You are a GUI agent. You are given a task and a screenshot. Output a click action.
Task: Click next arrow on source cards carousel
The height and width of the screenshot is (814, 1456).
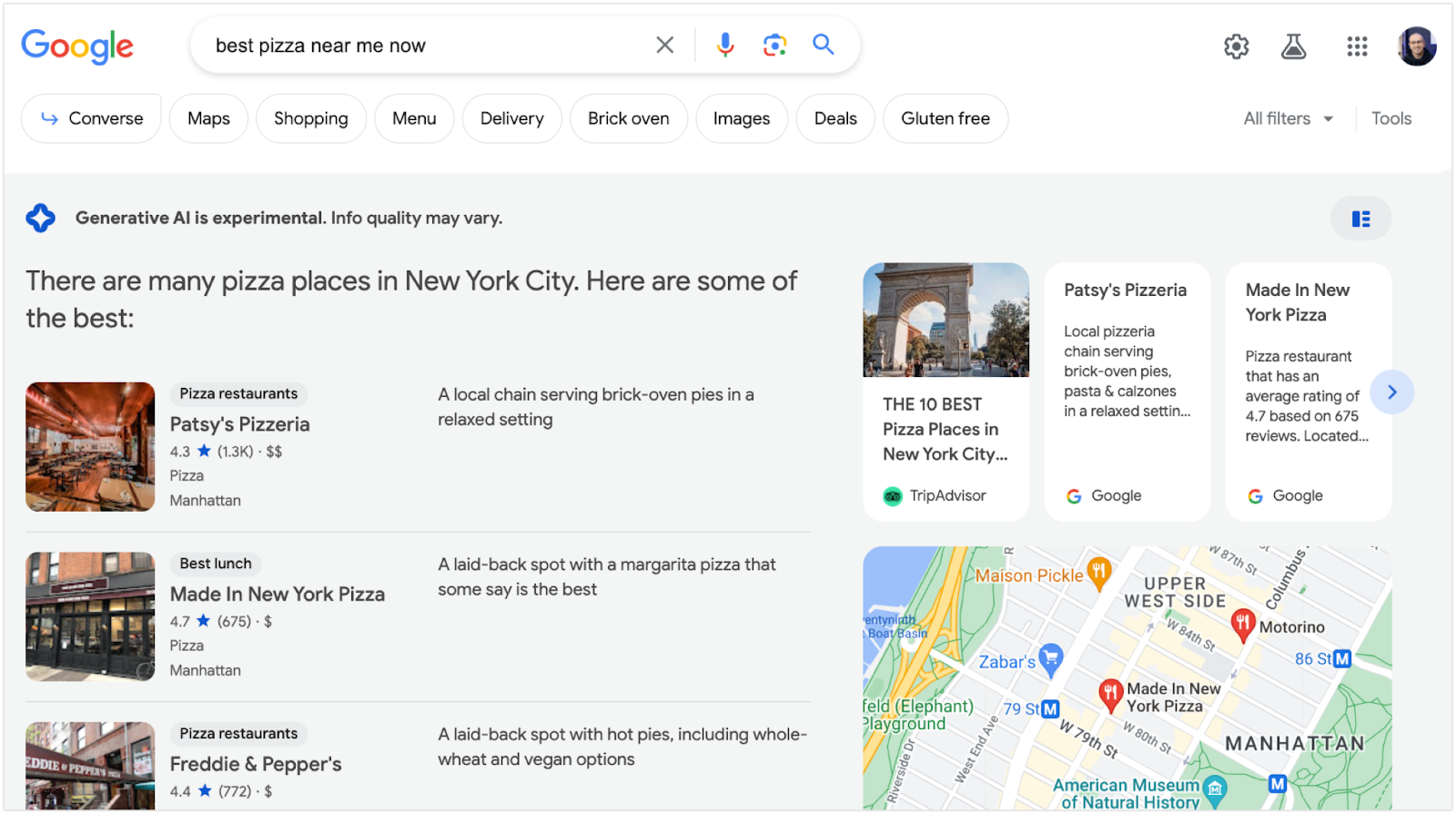click(1391, 392)
